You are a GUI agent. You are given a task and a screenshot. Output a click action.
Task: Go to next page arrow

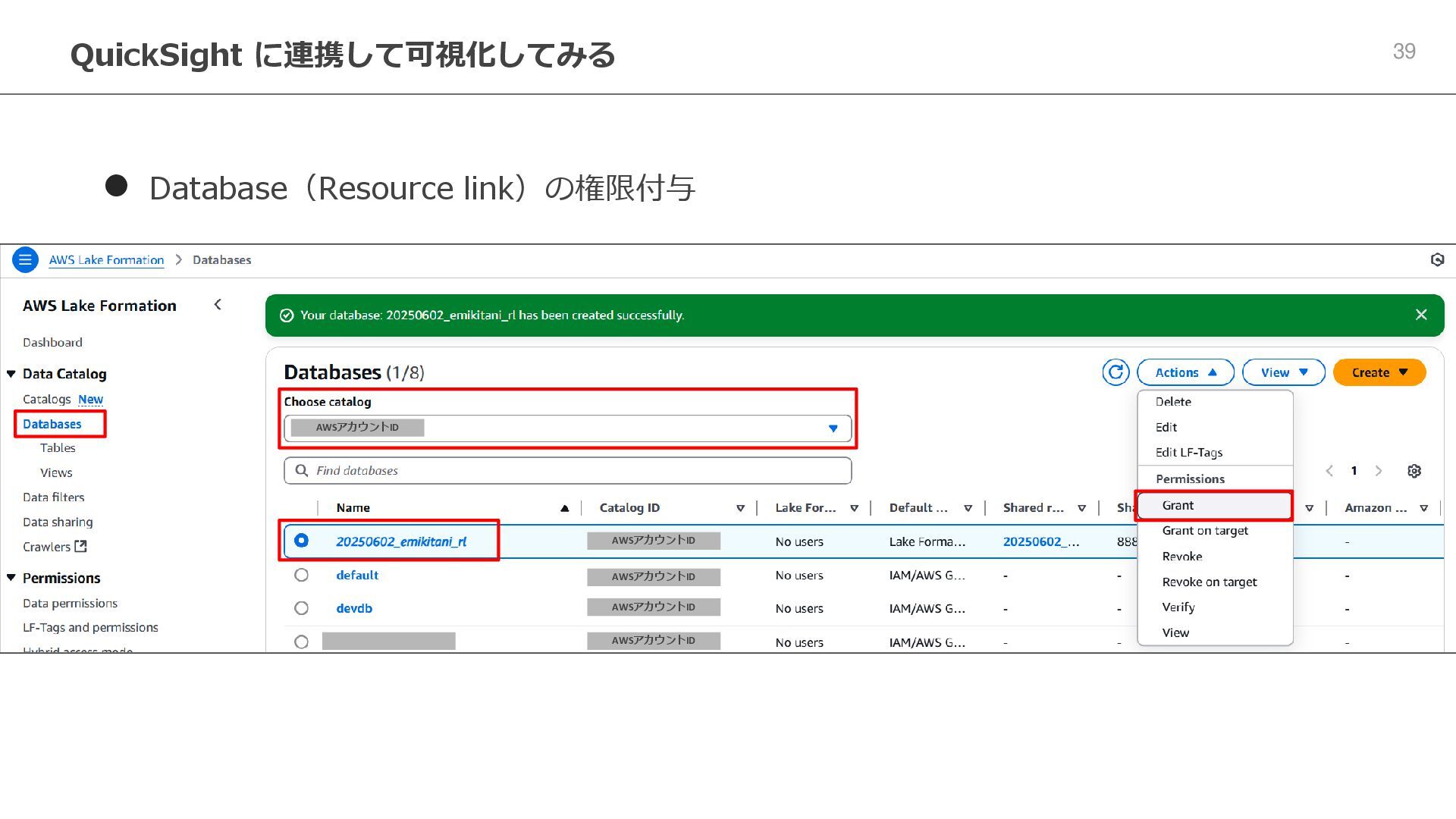click(1379, 471)
